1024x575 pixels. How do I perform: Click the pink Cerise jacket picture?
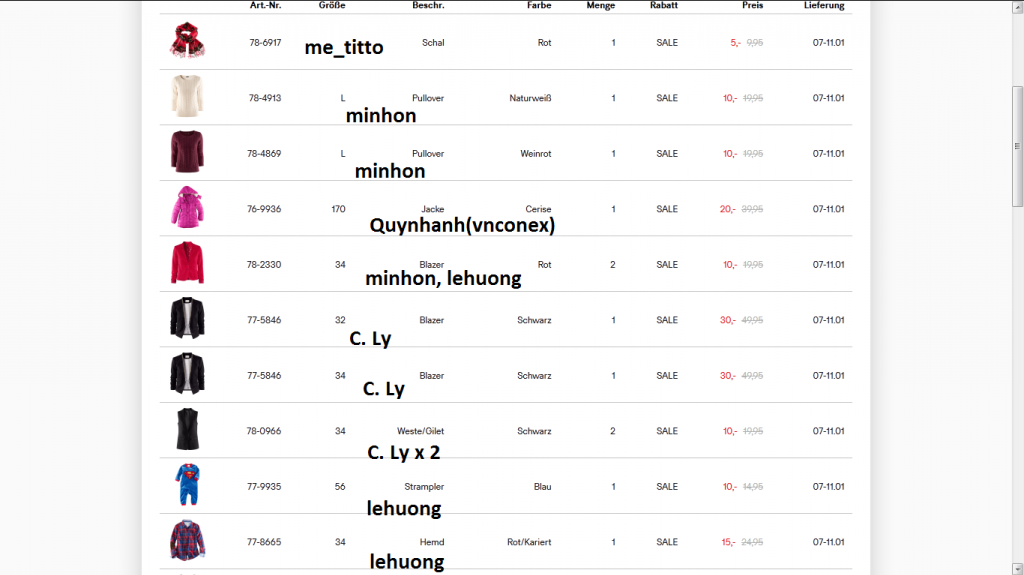point(187,208)
